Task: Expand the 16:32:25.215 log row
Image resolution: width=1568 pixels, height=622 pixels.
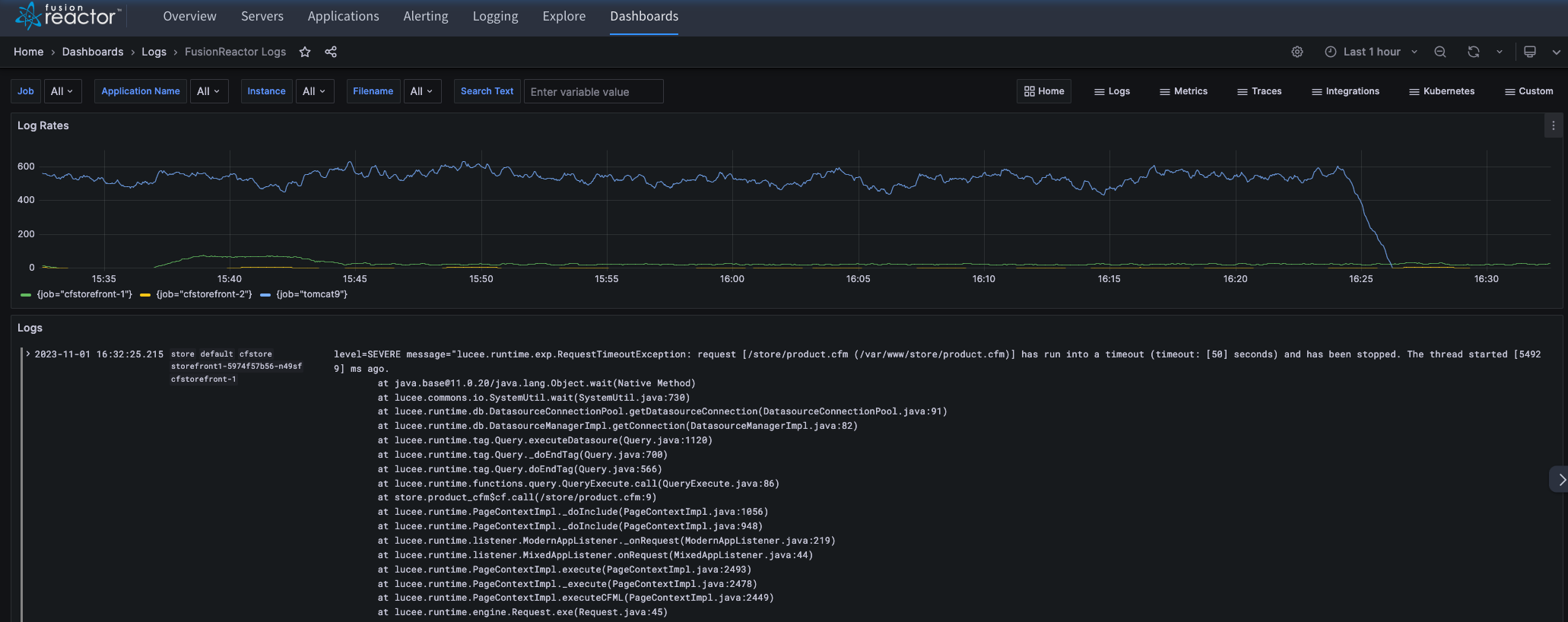Action: (x=28, y=354)
